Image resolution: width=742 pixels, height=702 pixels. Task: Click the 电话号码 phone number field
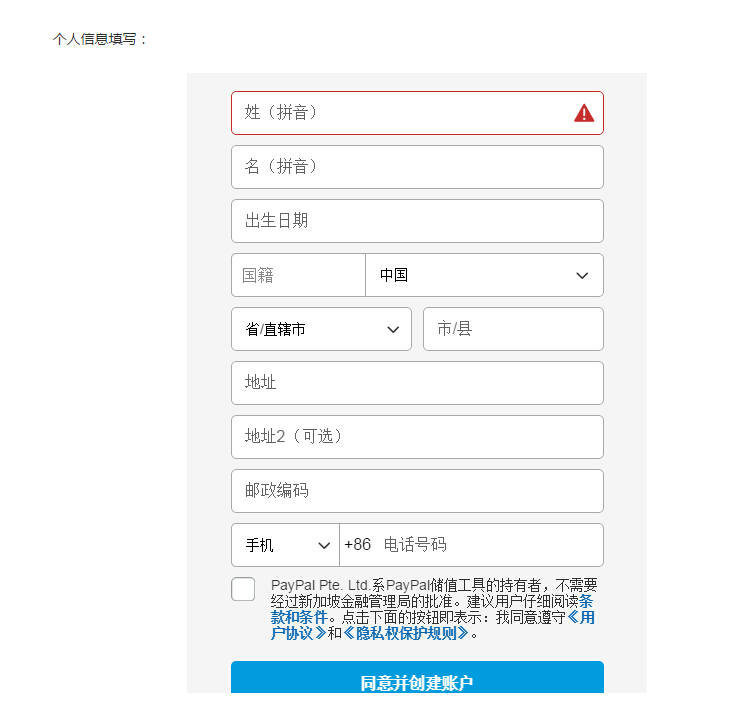pyautogui.click(x=471, y=545)
